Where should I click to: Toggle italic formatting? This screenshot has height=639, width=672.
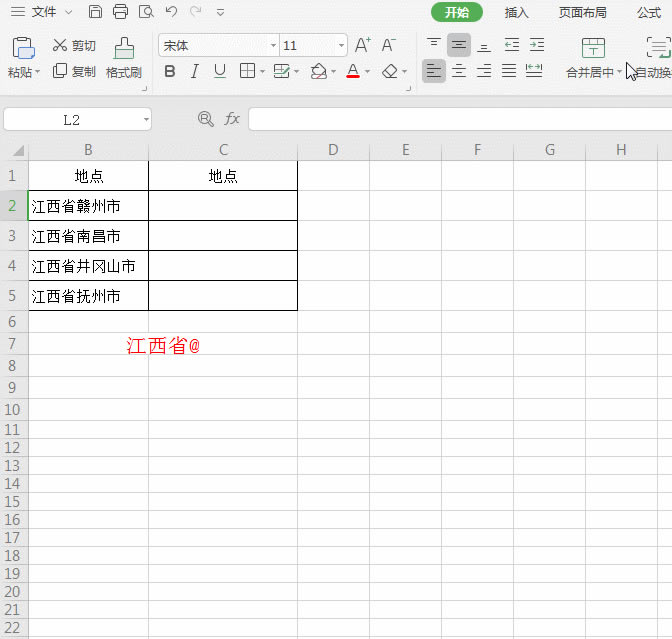(195, 71)
